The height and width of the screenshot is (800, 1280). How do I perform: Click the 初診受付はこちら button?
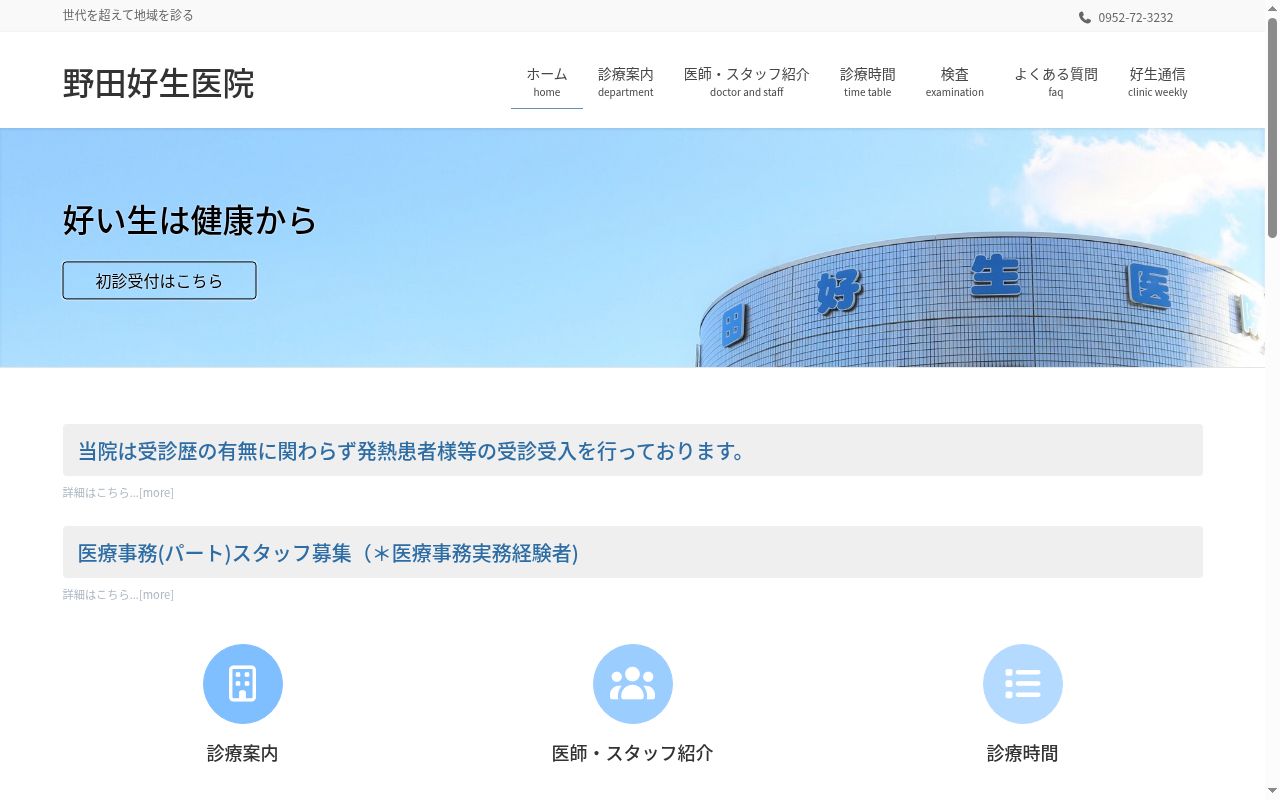click(x=159, y=280)
